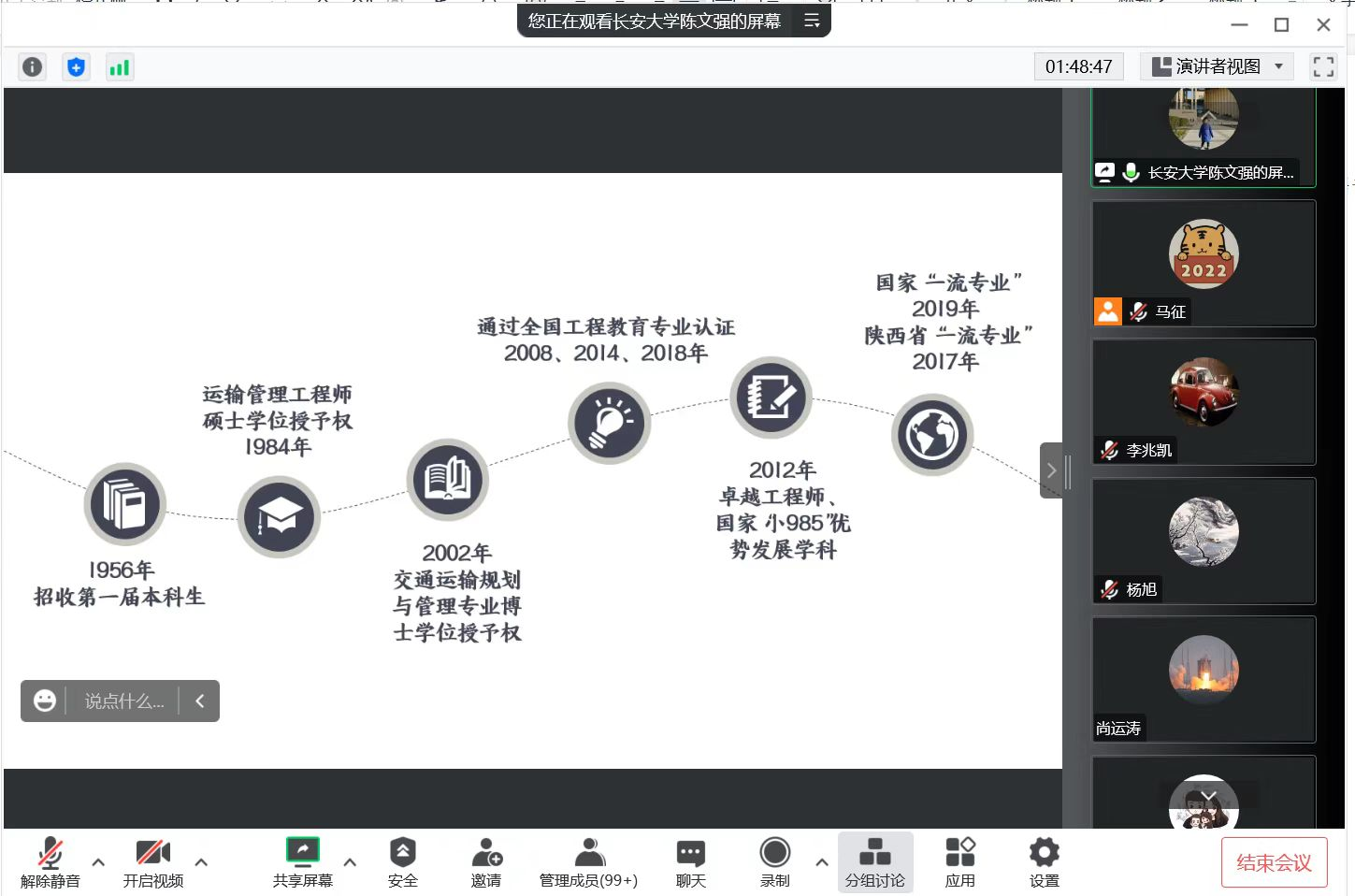Expand audio options arrow beside mute

[98, 862]
